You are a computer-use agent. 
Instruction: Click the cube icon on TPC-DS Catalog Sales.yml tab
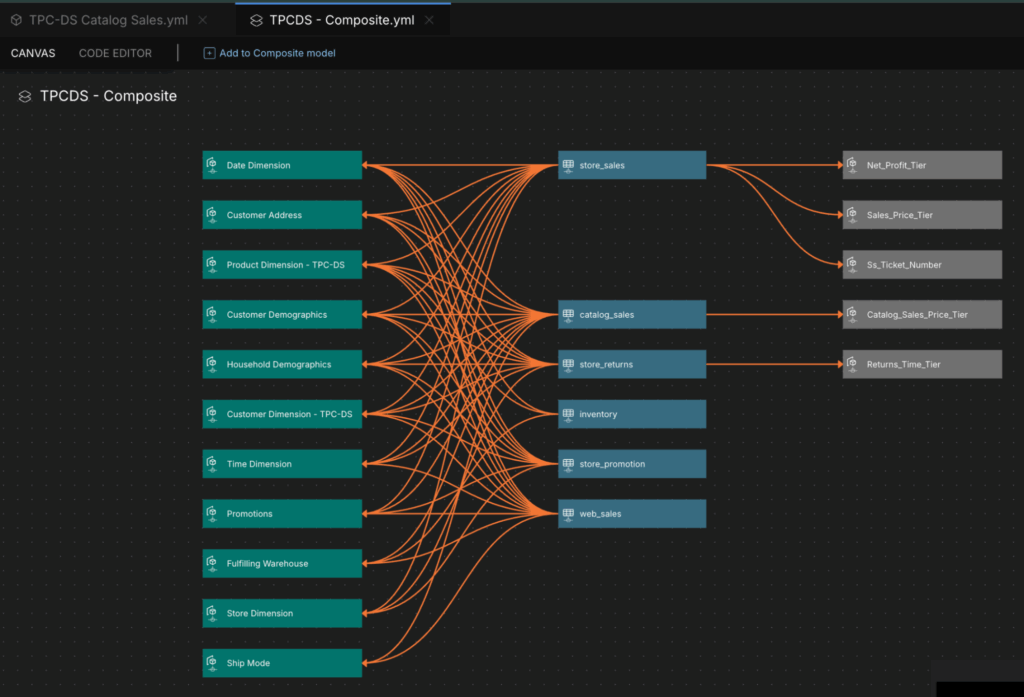(x=16, y=20)
